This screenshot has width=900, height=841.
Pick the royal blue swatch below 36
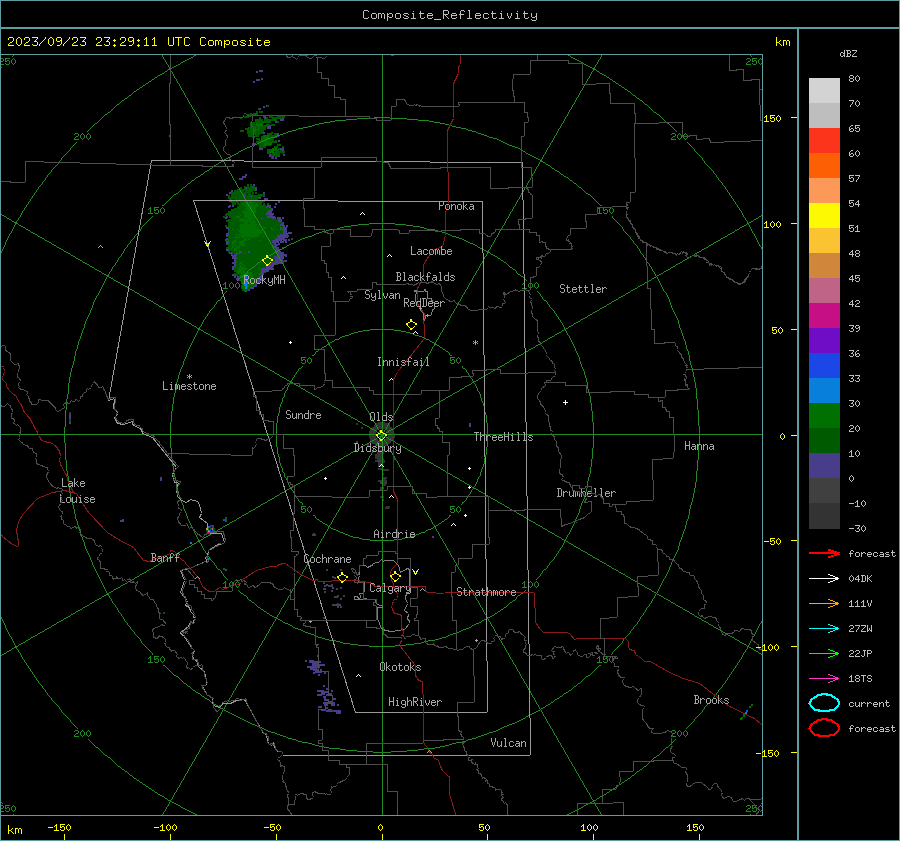click(x=824, y=365)
